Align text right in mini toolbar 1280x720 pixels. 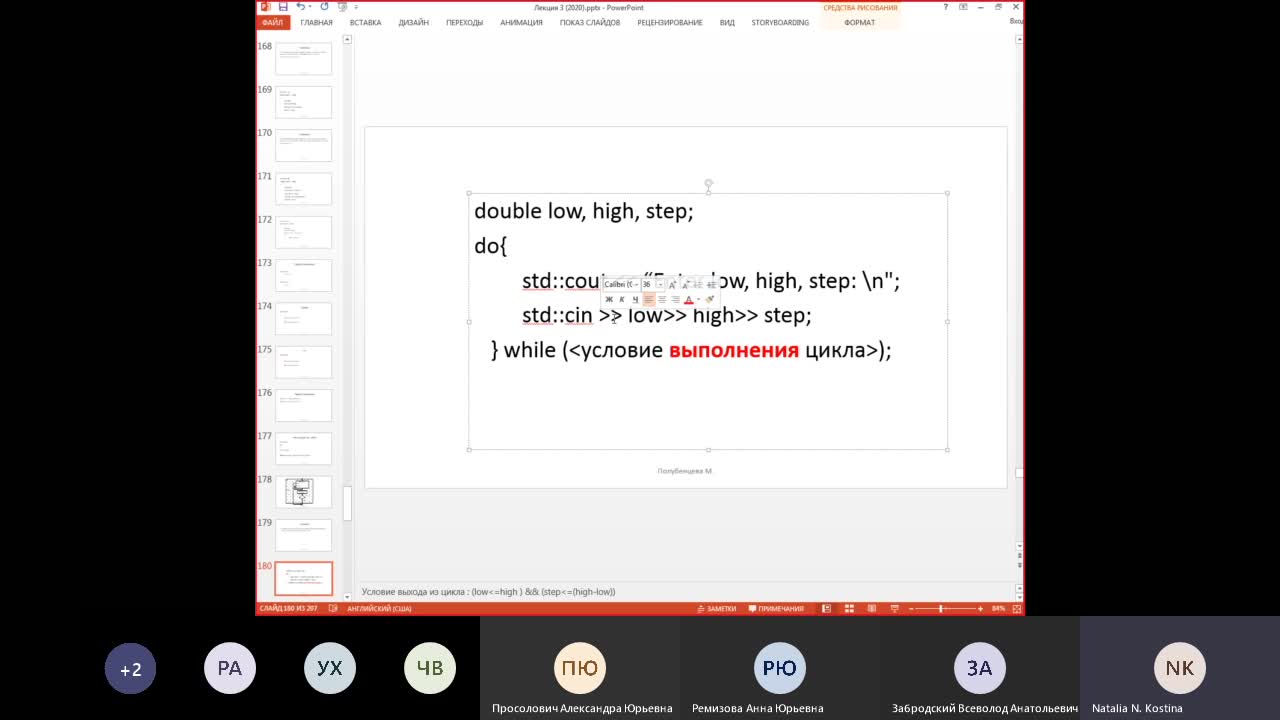pos(675,299)
